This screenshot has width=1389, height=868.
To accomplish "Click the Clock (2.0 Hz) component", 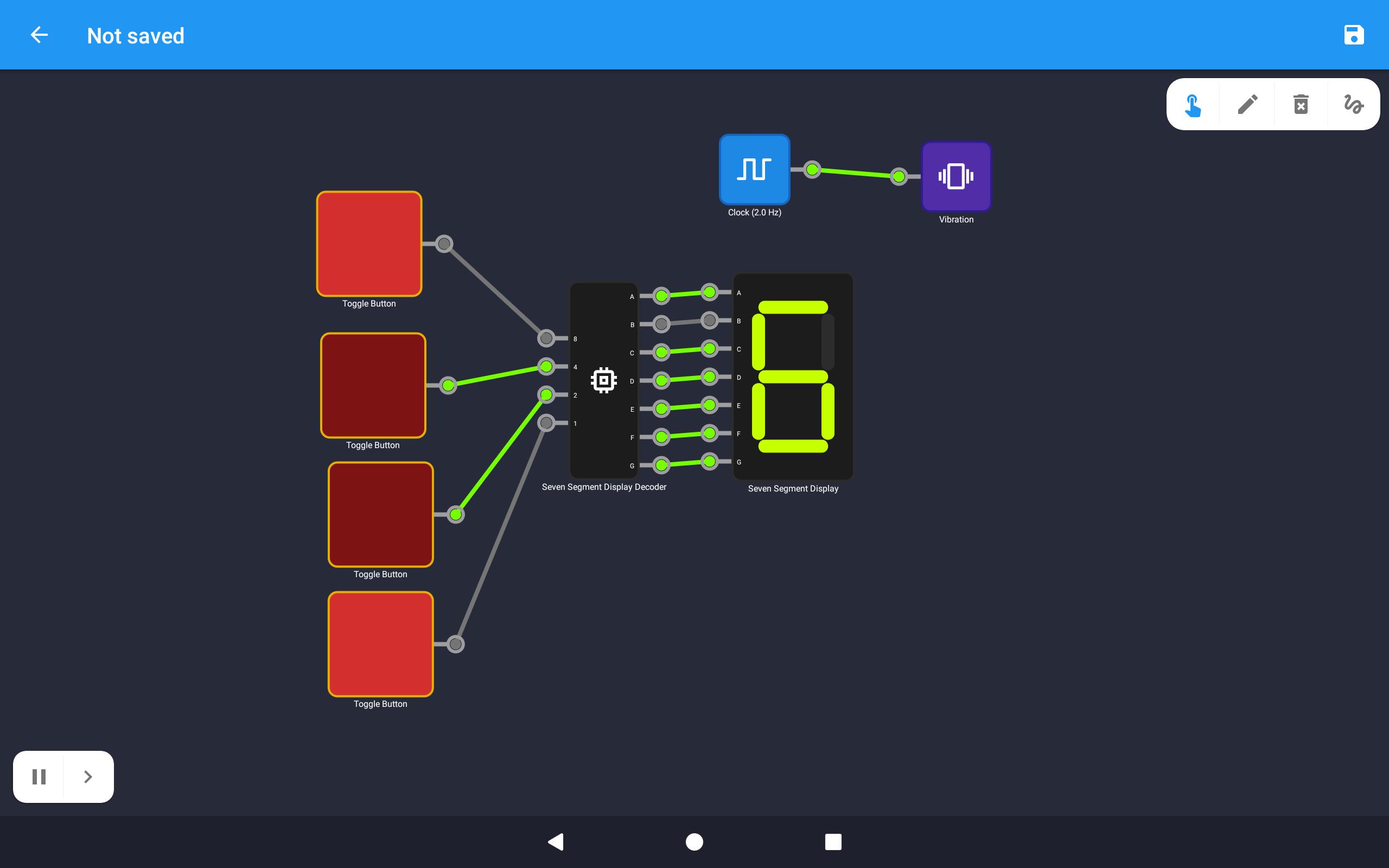I will click(x=754, y=169).
